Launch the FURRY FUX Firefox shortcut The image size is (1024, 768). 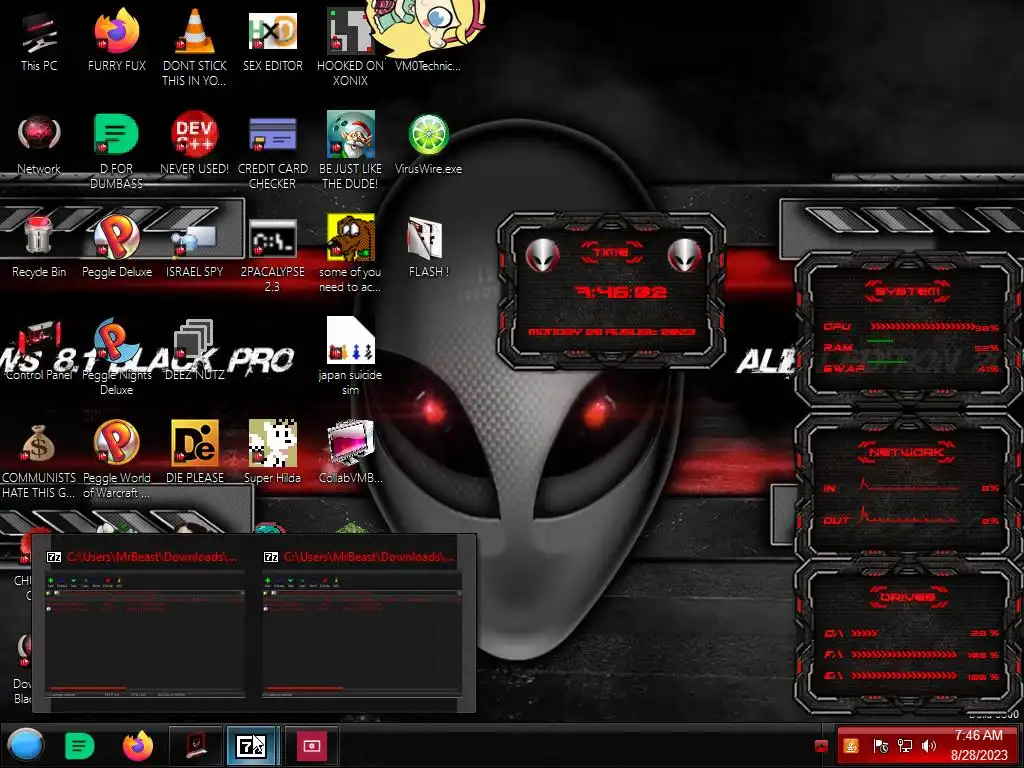point(116,40)
